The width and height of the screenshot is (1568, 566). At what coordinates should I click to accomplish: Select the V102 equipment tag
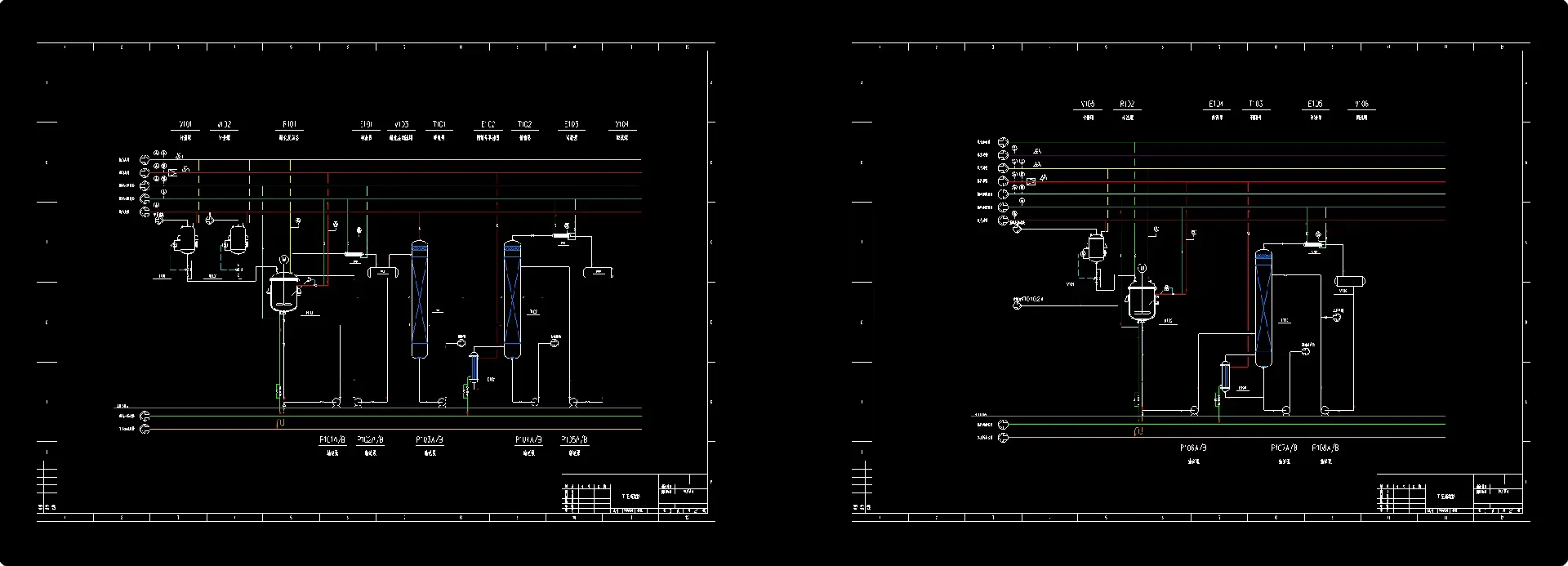pyautogui.click(x=224, y=125)
